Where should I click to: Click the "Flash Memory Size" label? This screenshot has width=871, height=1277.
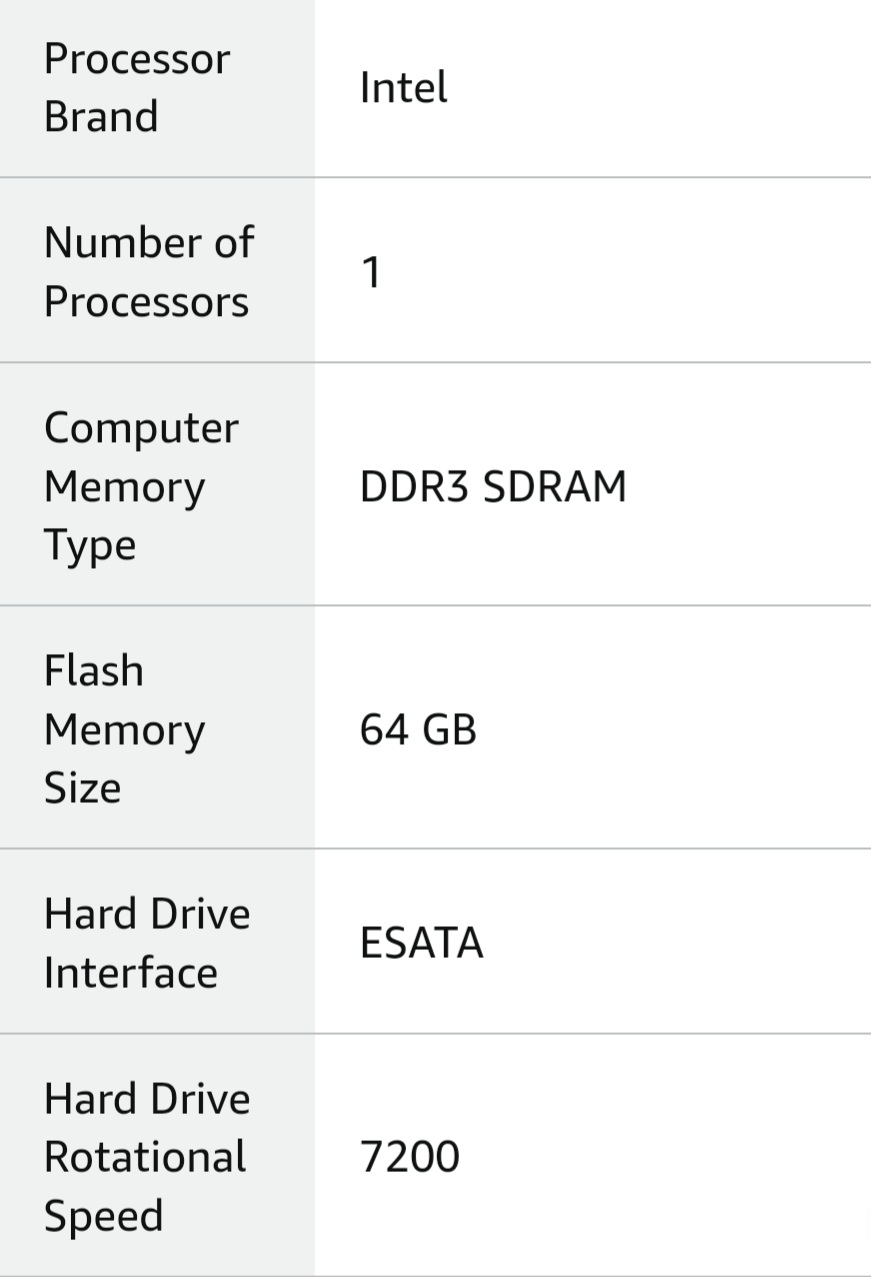click(124, 729)
